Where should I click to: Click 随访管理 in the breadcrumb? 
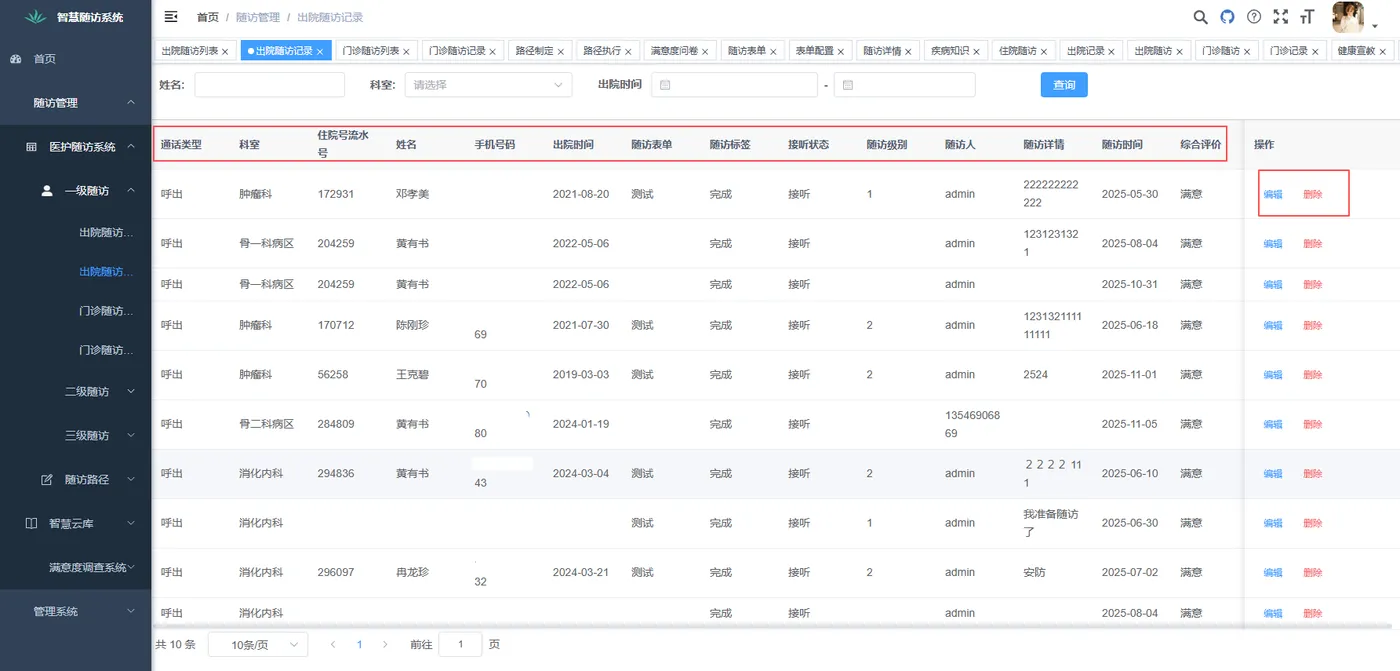pyautogui.click(x=258, y=16)
